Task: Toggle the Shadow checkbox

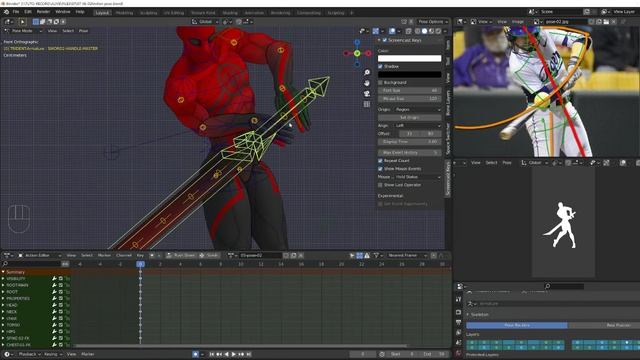Action: (380, 66)
